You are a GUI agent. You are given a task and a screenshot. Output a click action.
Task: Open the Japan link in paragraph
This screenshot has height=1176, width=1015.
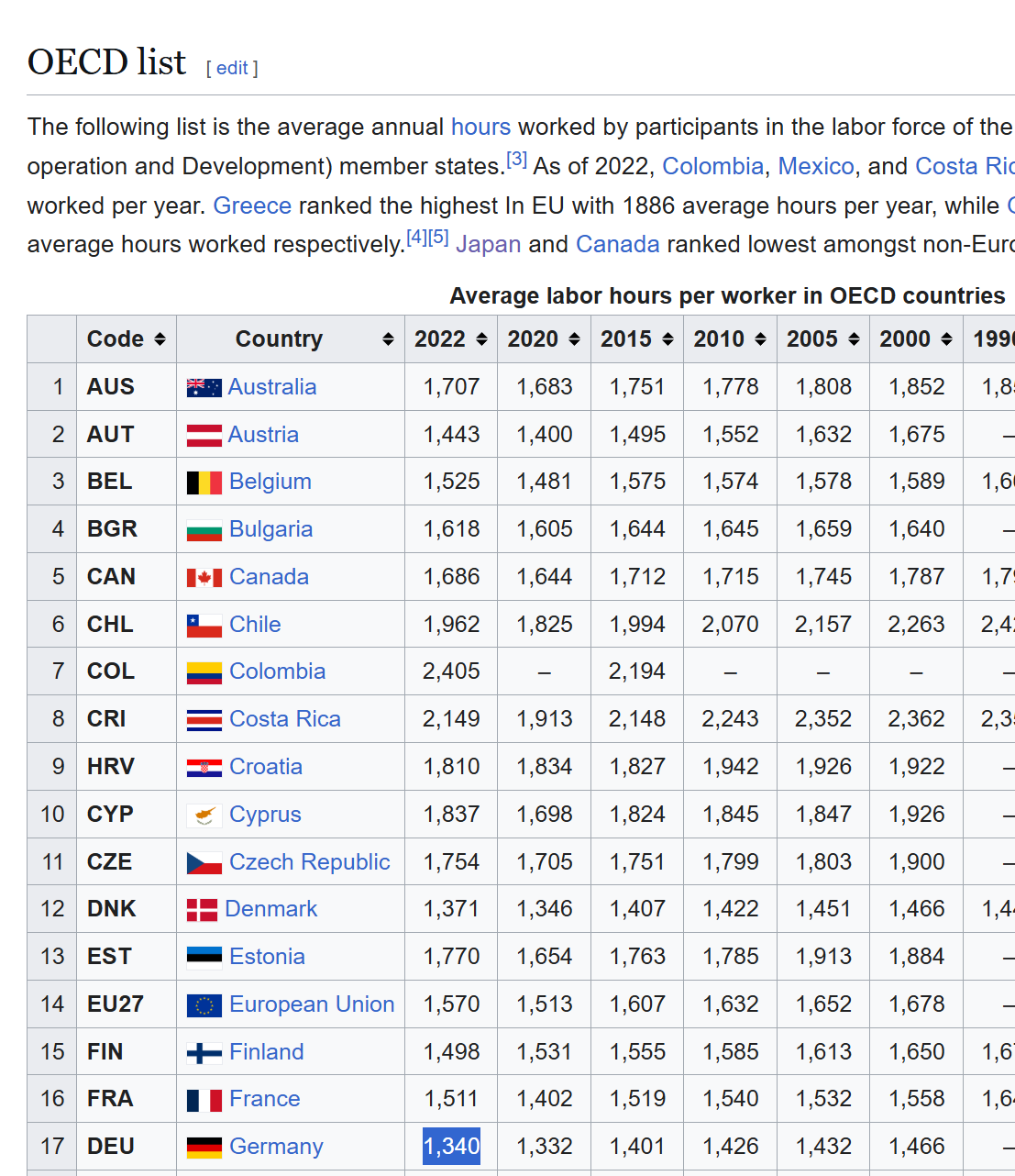click(488, 245)
